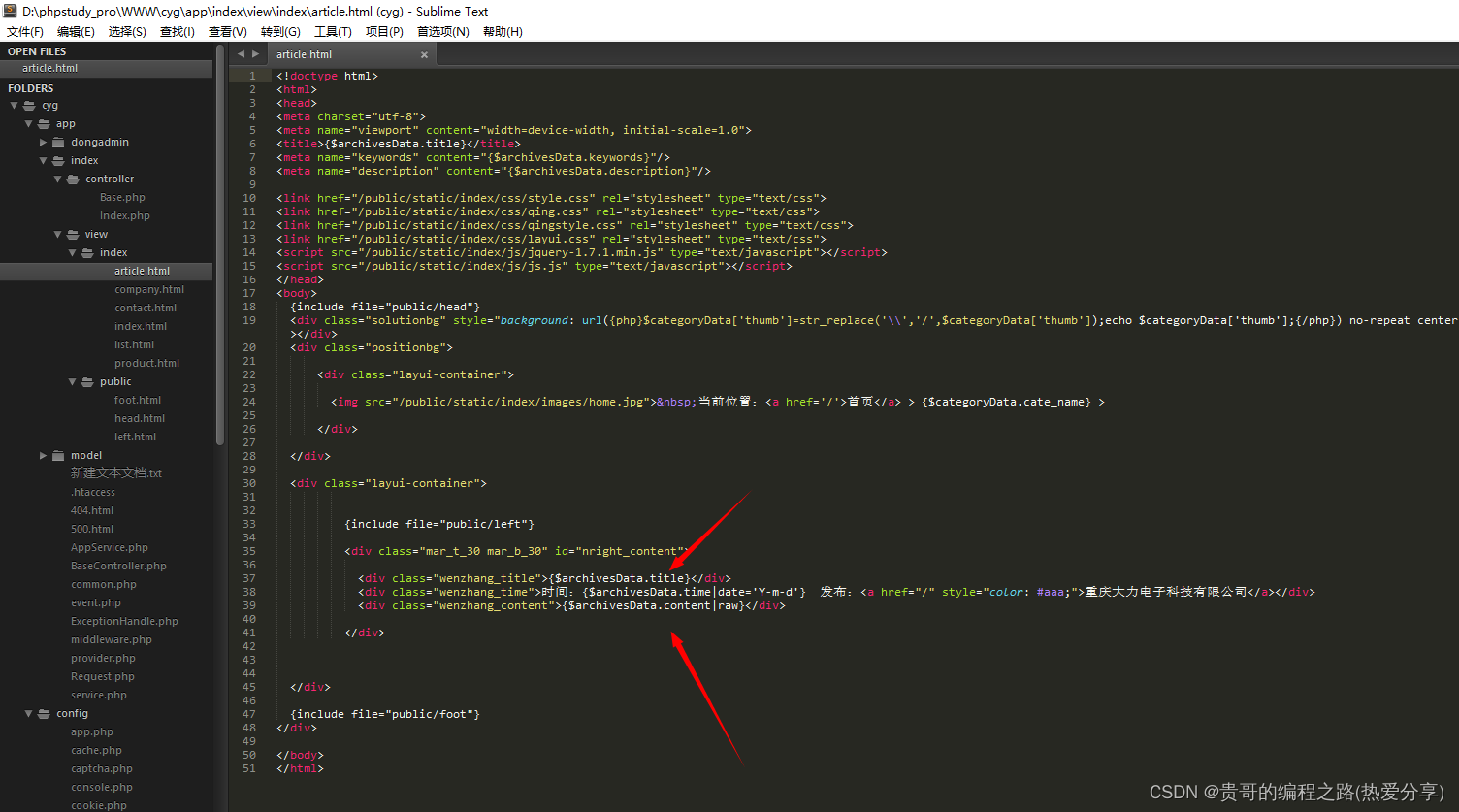Open the 查找(I) menu

[x=177, y=31]
